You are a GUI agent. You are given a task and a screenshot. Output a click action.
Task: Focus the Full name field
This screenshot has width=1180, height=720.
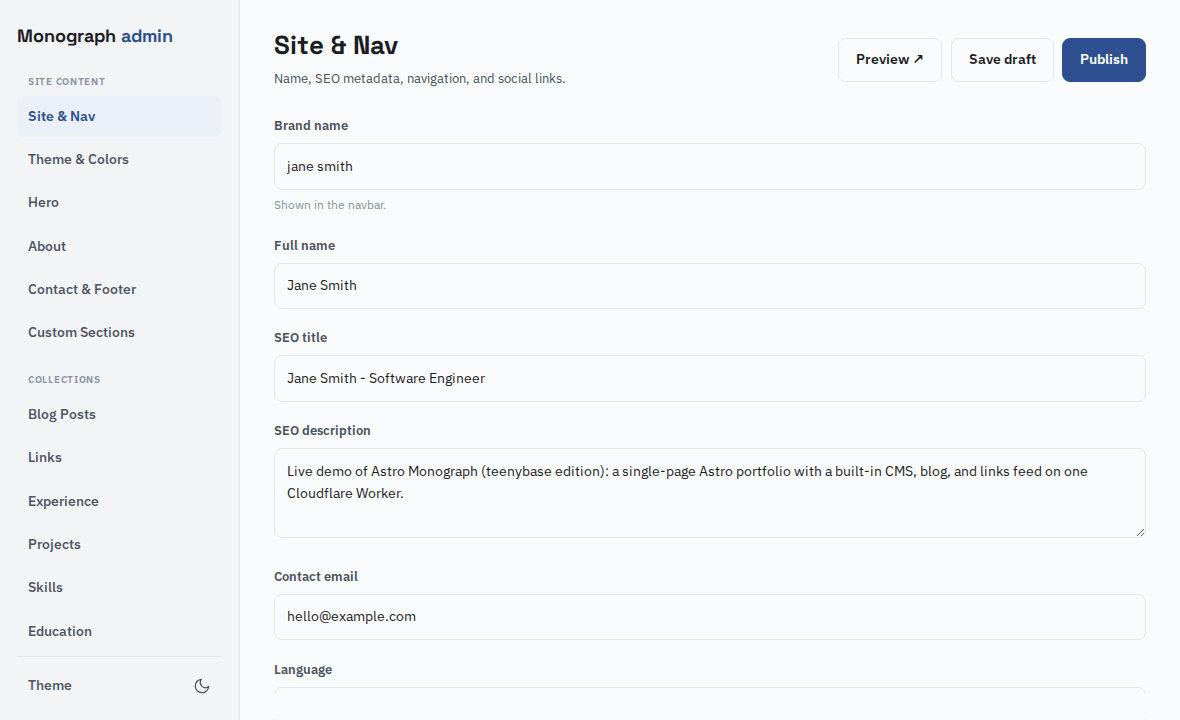[x=710, y=286]
